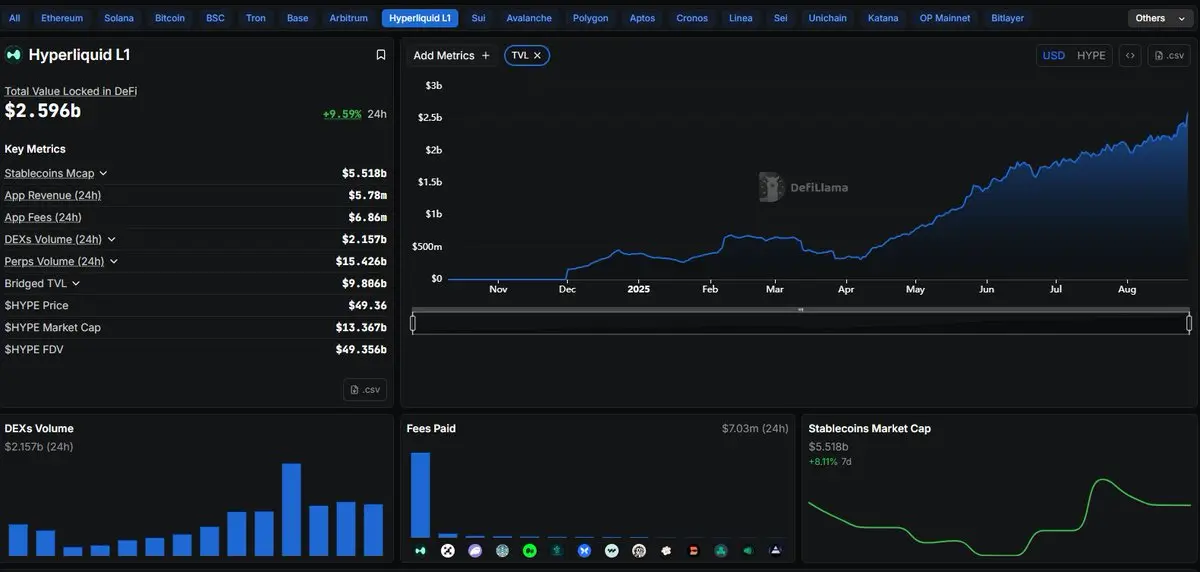Open the Base chain tab

click(298, 18)
